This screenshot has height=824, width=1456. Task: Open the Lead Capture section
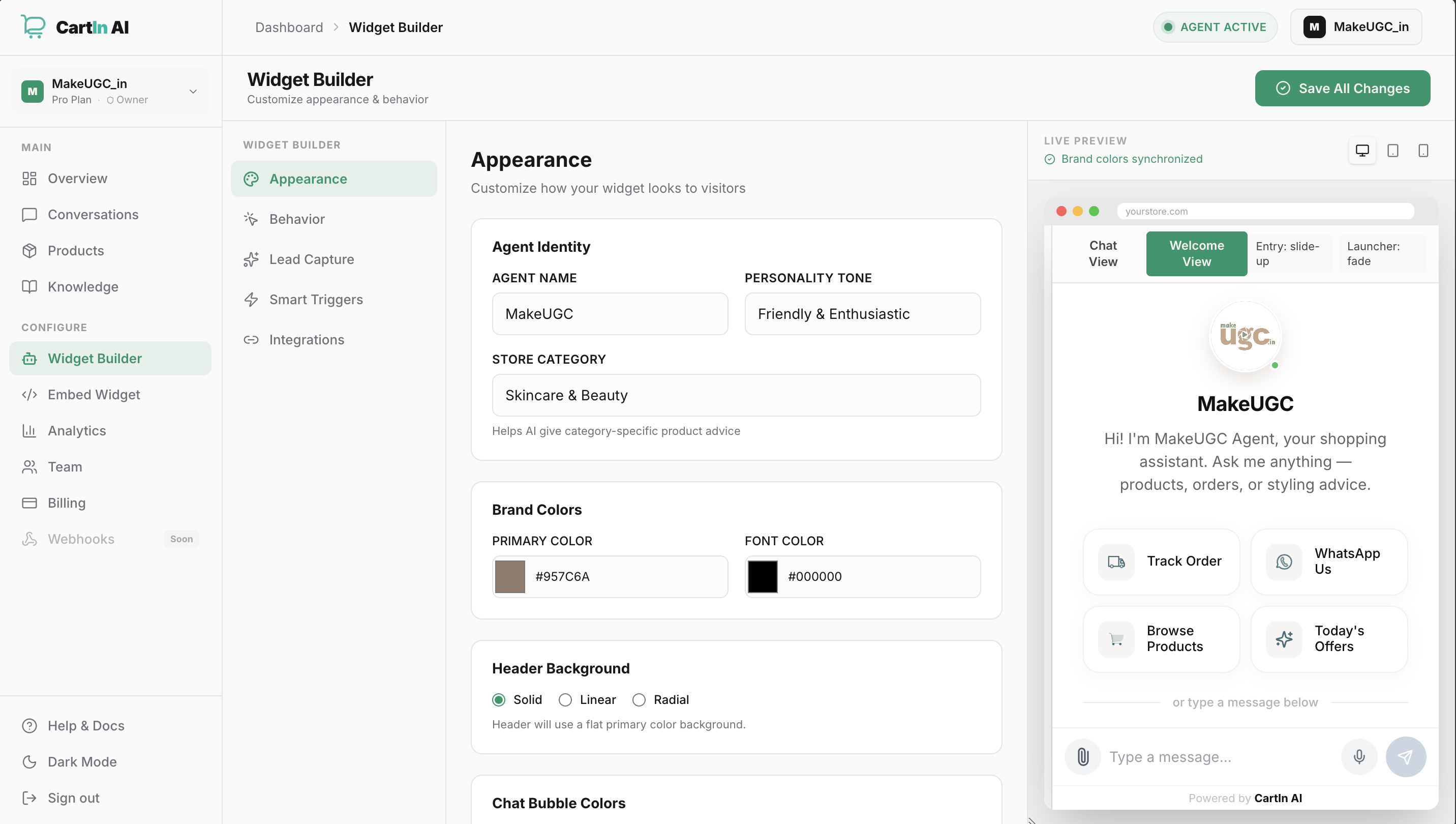(x=333, y=259)
